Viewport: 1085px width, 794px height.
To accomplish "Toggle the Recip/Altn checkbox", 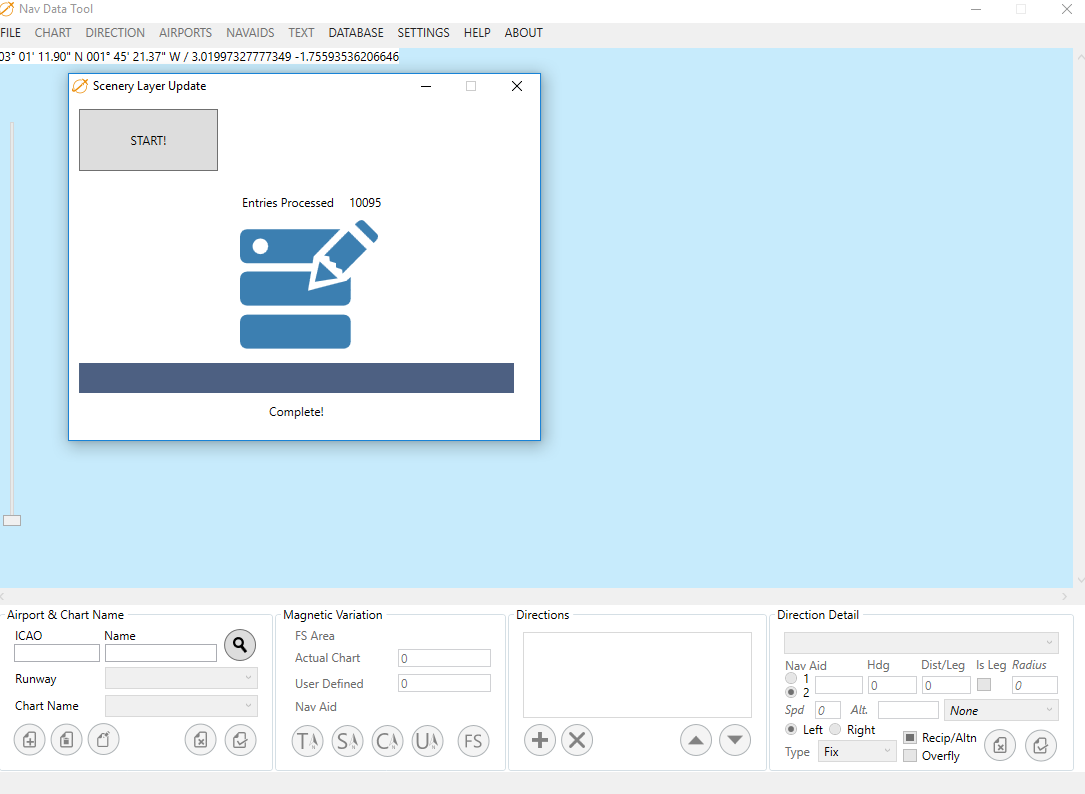I will (x=910, y=738).
